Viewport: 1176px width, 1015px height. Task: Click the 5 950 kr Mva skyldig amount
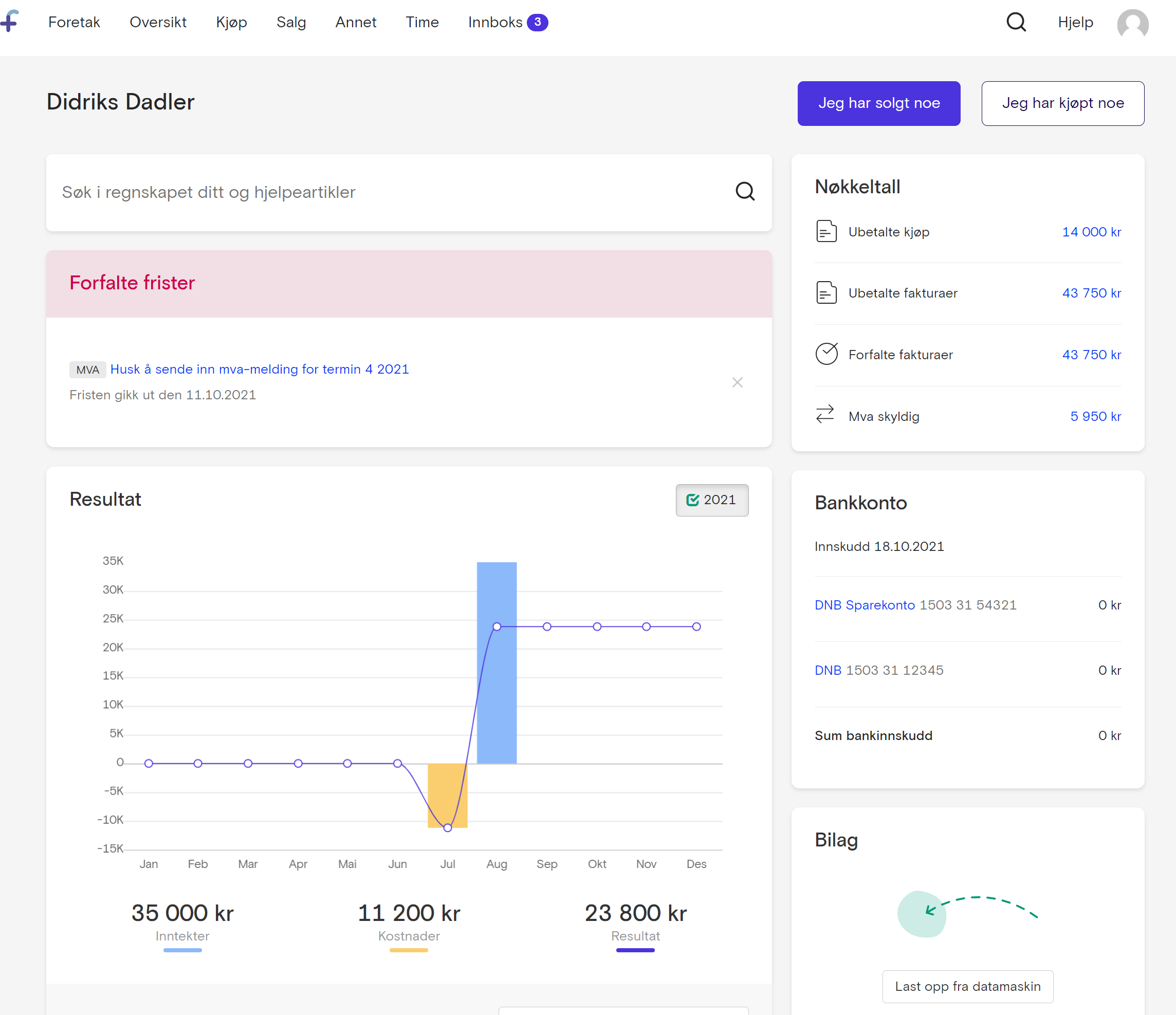[x=1095, y=416]
